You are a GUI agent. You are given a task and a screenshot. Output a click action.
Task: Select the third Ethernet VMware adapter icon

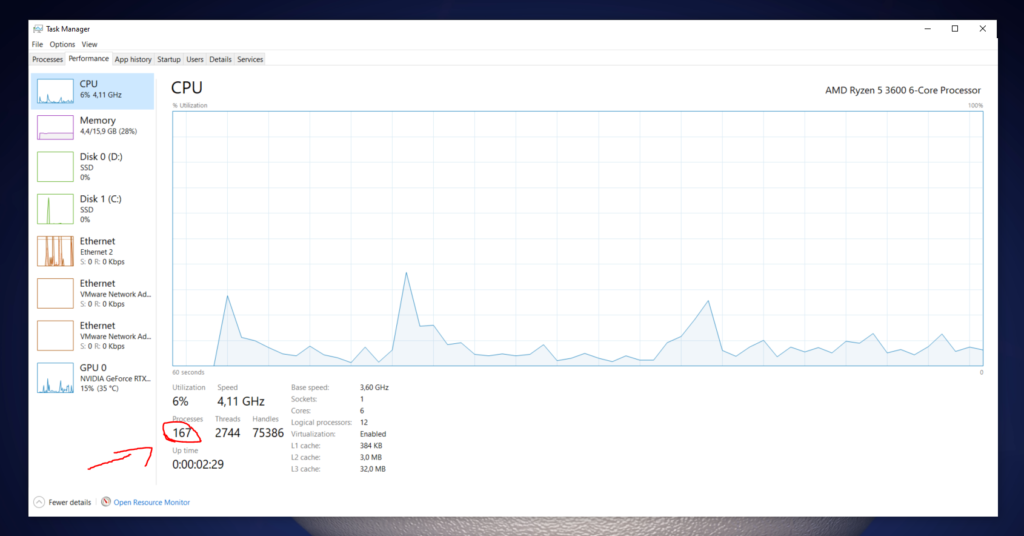(x=56, y=334)
